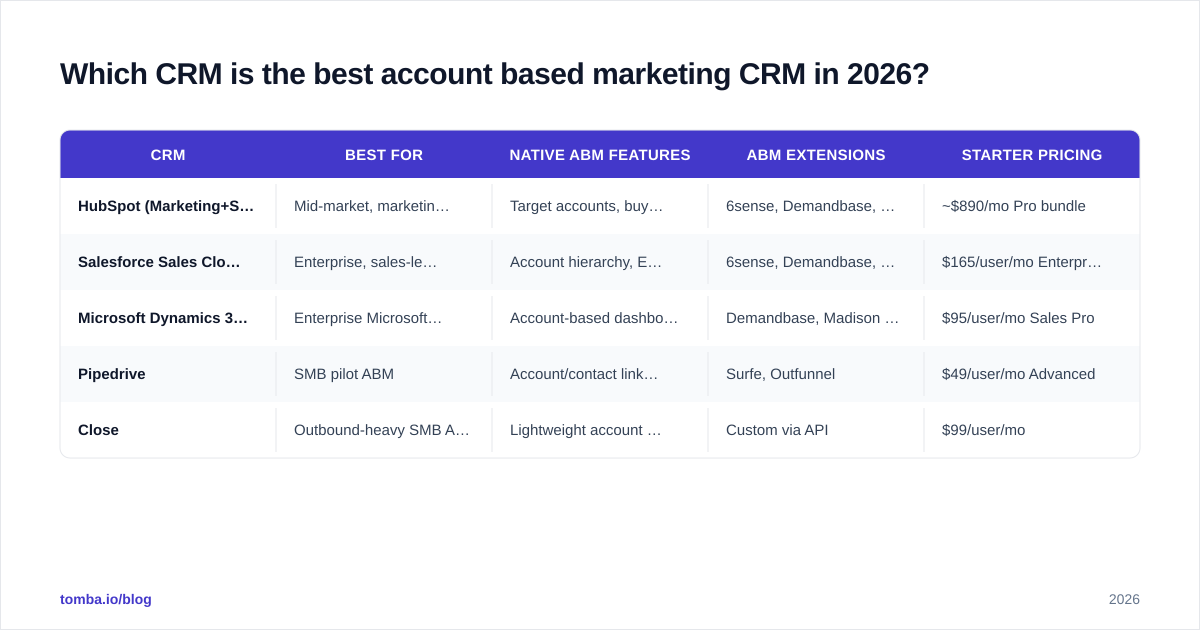Click the 'Target accounts, buy…' cell
1200x630 pixels.
600,206
